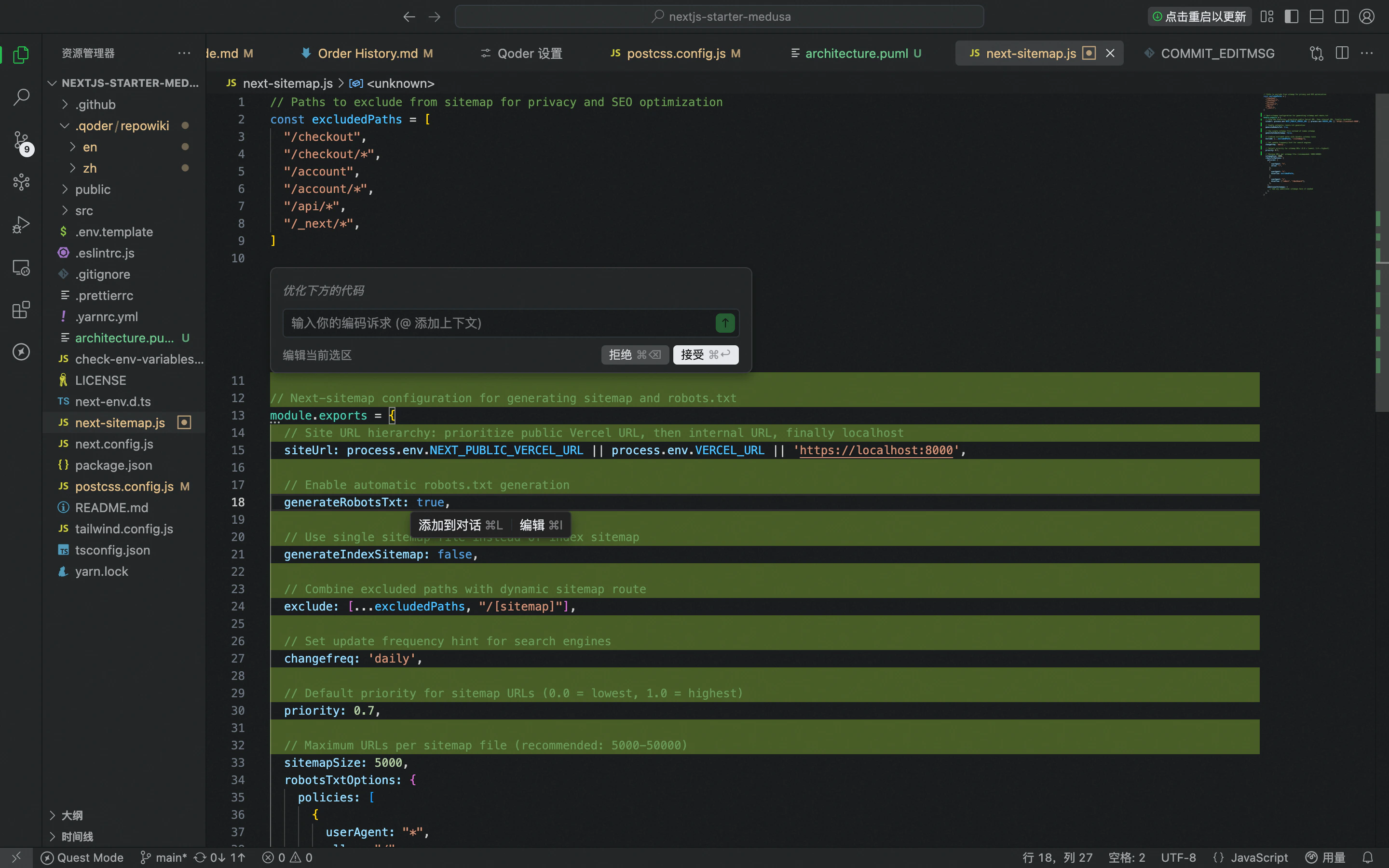Open the account profile icon

tap(1367, 17)
